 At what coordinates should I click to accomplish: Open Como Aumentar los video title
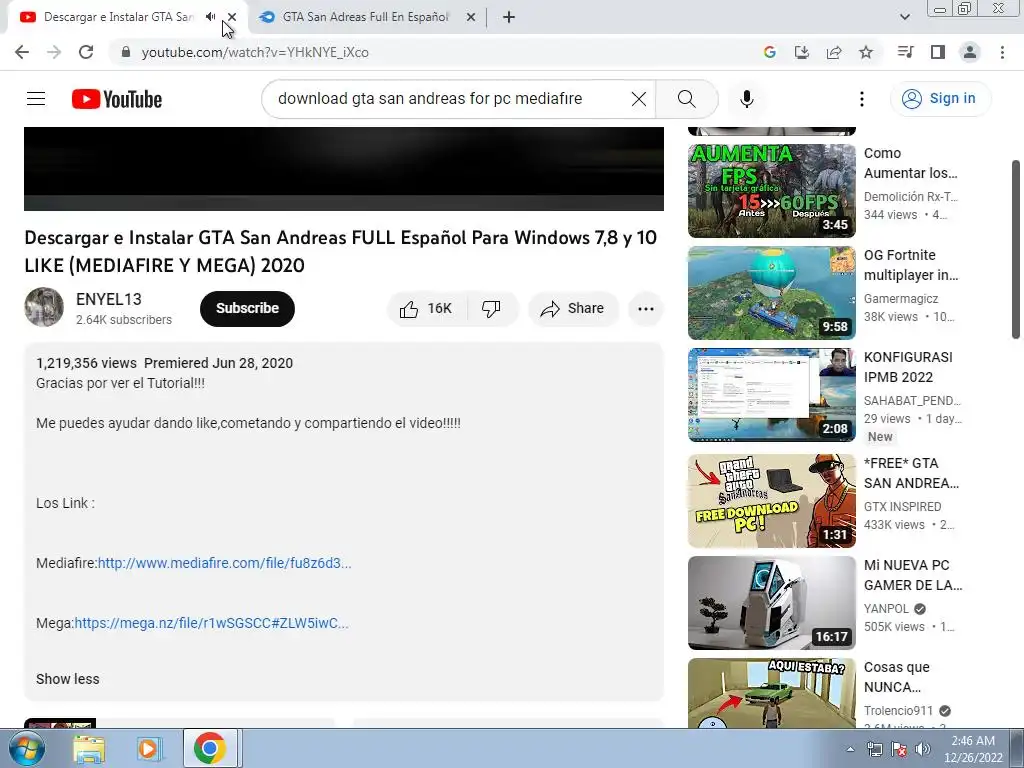coord(910,163)
